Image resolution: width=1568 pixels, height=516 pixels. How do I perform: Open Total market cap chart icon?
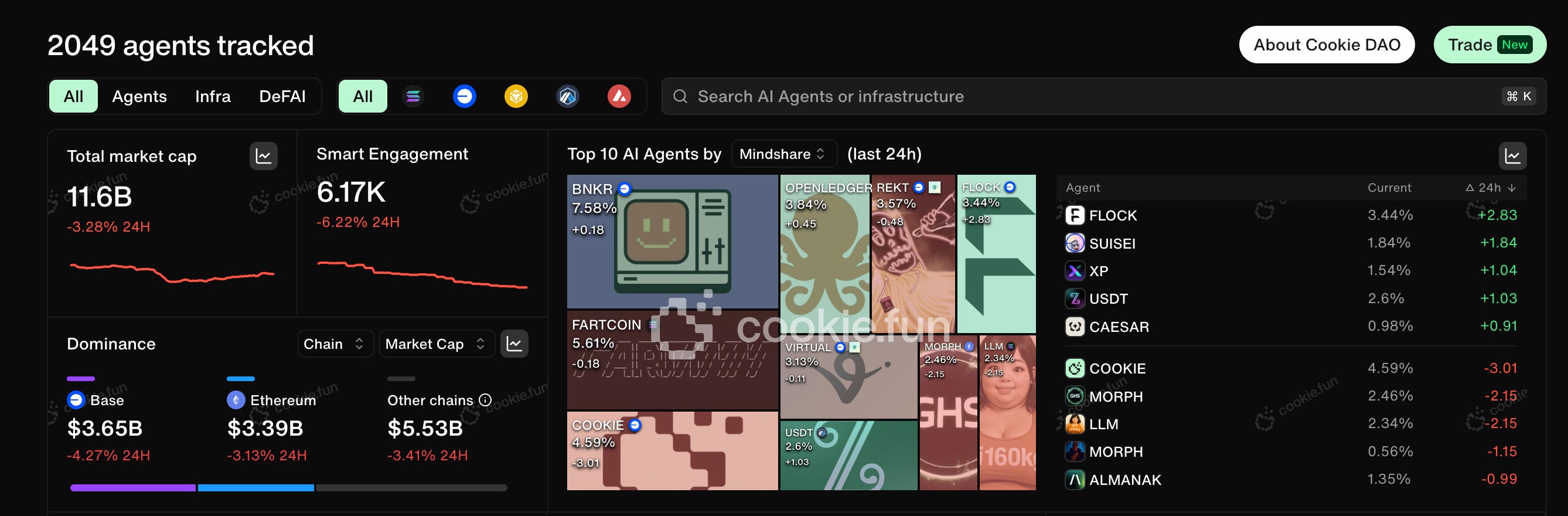pyautogui.click(x=264, y=157)
